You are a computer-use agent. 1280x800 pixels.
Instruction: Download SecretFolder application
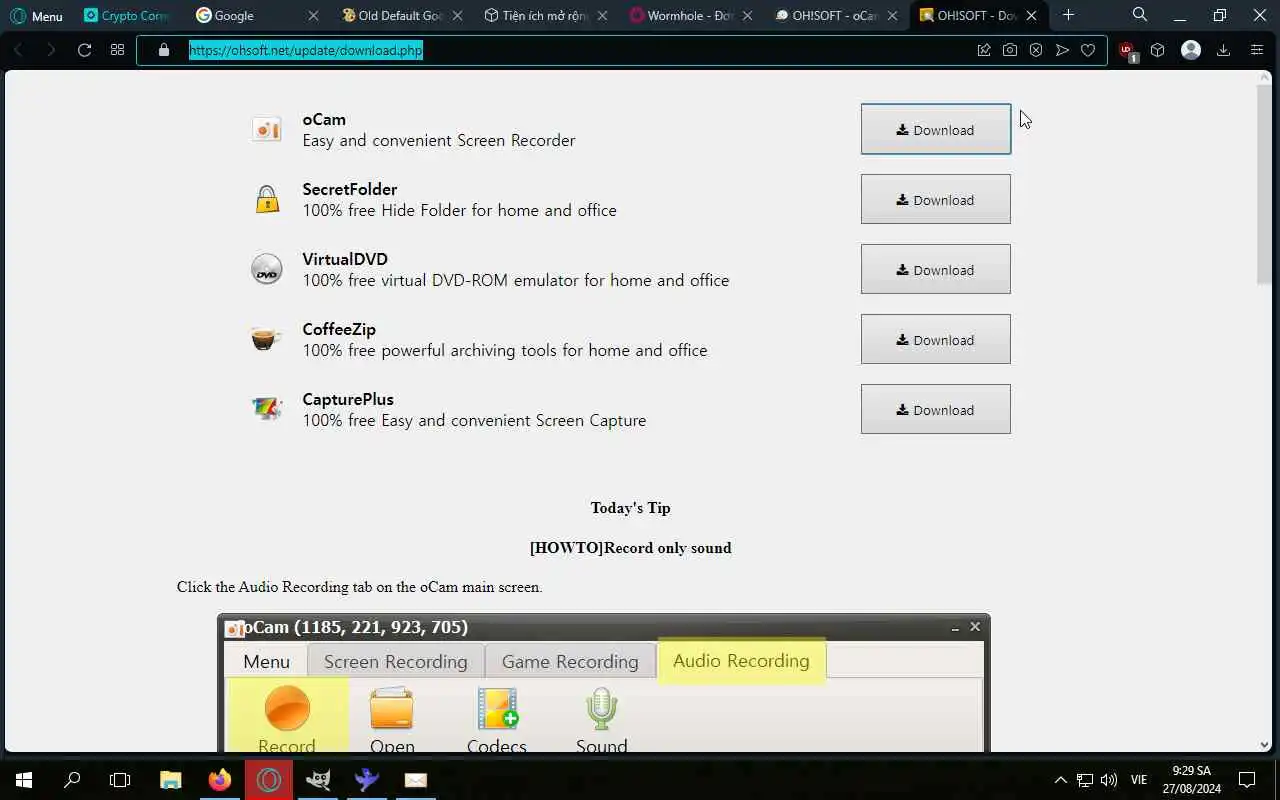point(935,199)
